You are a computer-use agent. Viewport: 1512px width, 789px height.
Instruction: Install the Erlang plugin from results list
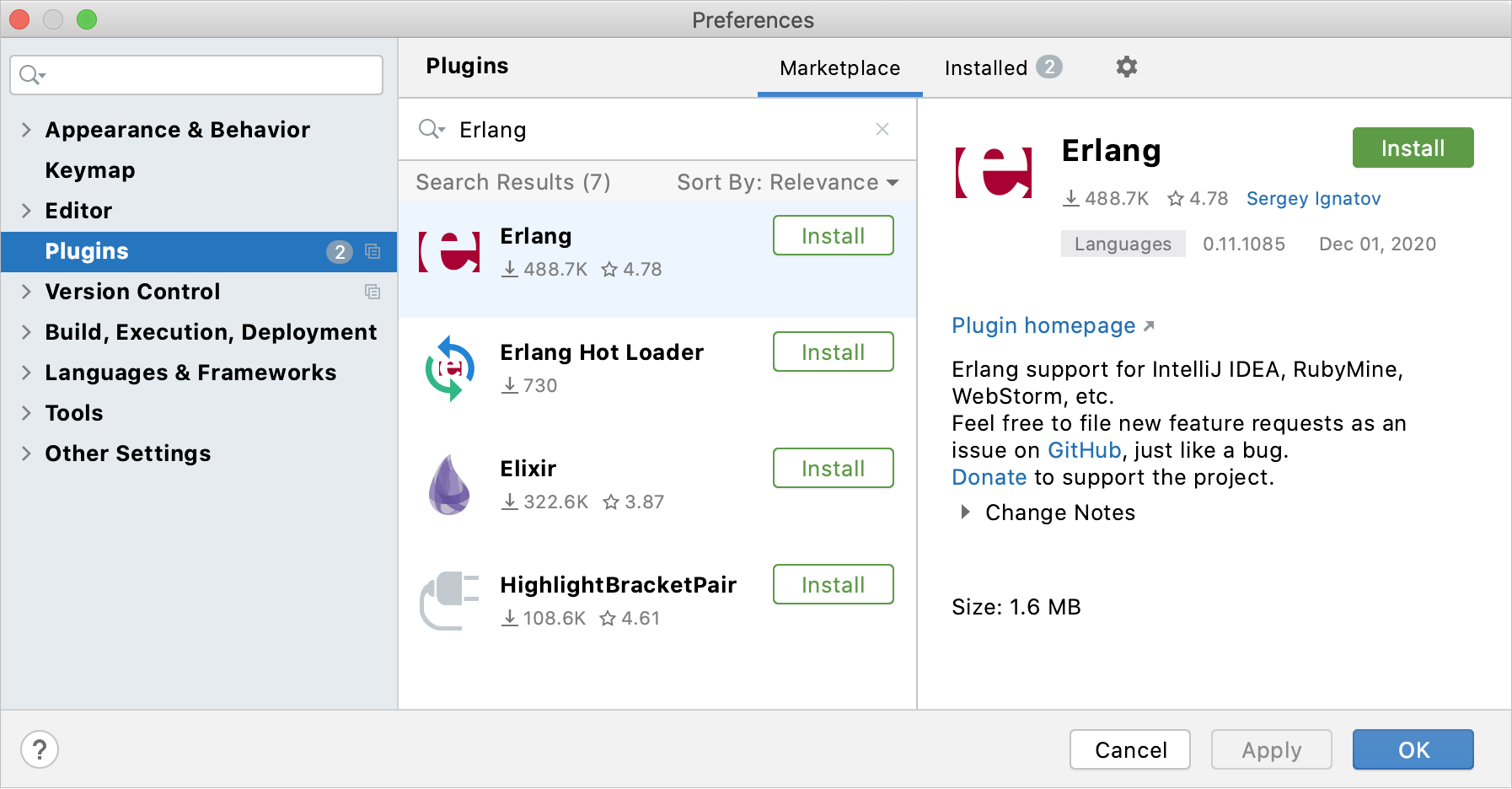(834, 235)
